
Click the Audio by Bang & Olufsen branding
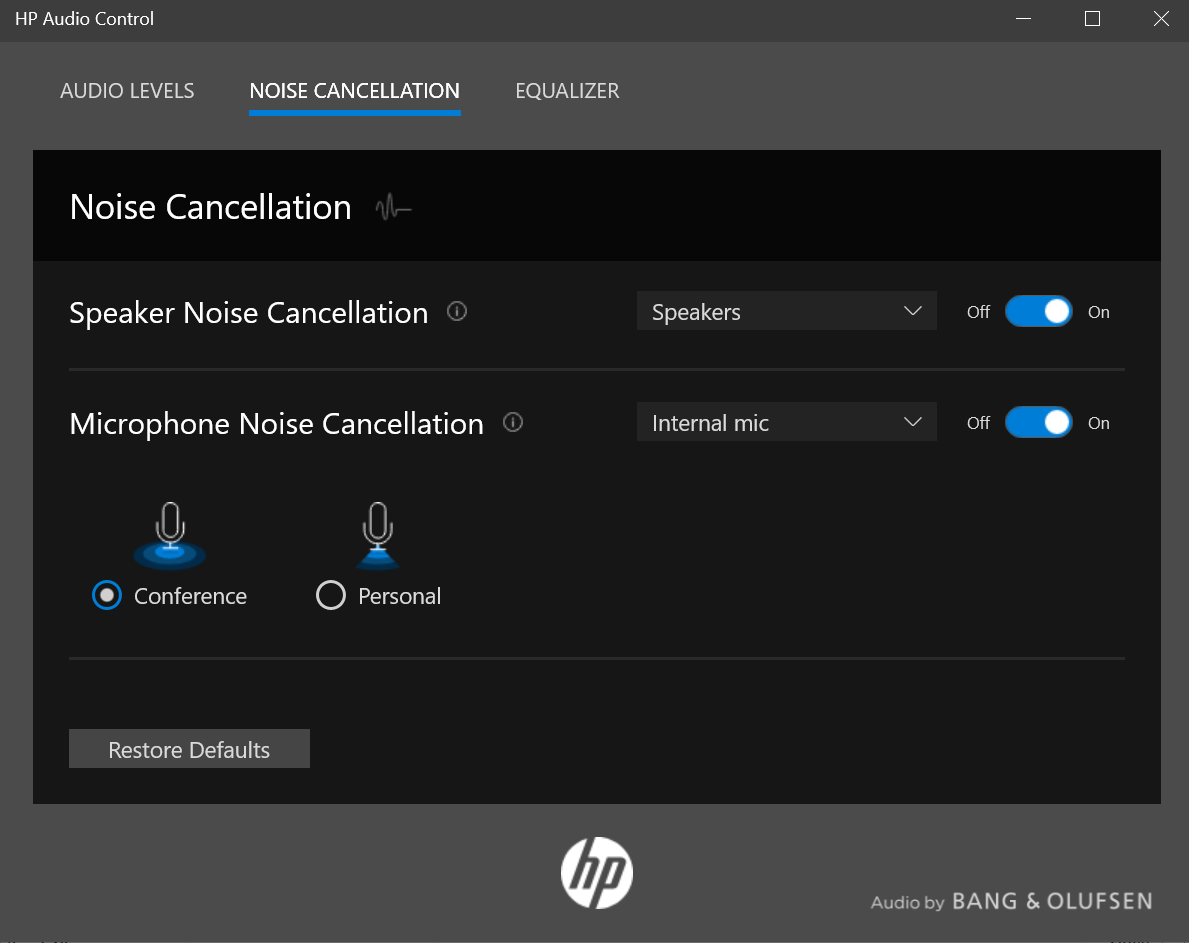pos(1011,901)
